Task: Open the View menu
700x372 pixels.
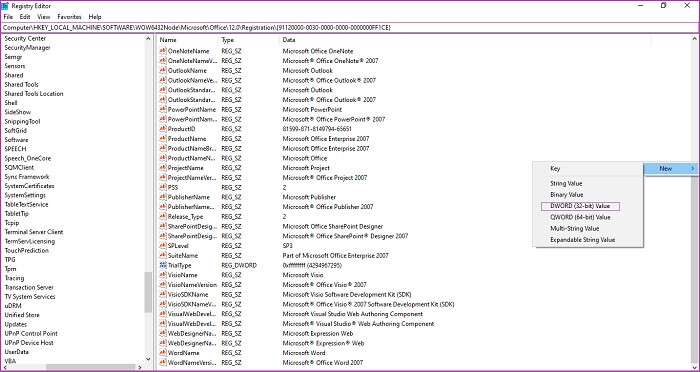Action: point(44,17)
